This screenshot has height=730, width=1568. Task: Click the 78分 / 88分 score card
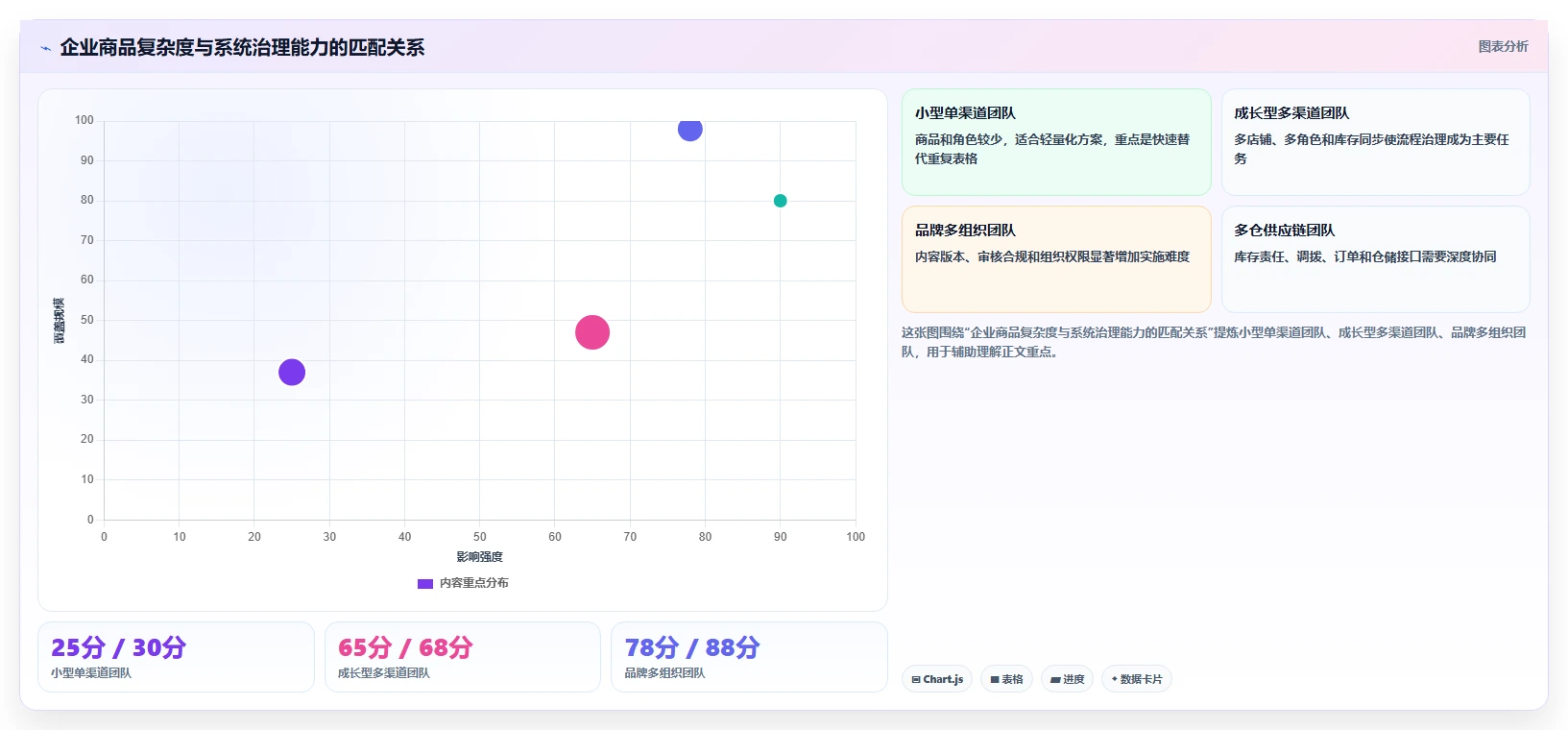pos(749,657)
